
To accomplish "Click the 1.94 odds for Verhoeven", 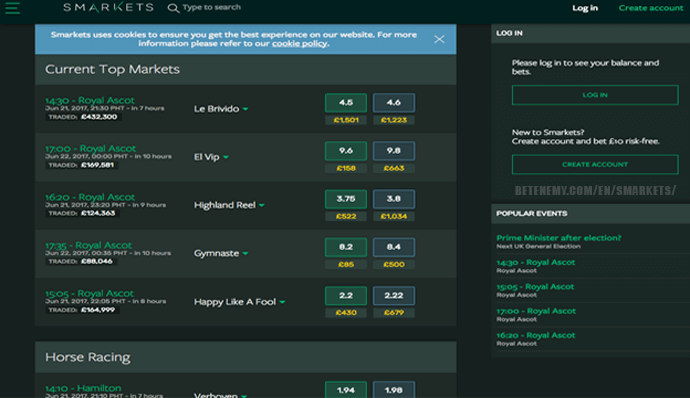I will 346,390.
